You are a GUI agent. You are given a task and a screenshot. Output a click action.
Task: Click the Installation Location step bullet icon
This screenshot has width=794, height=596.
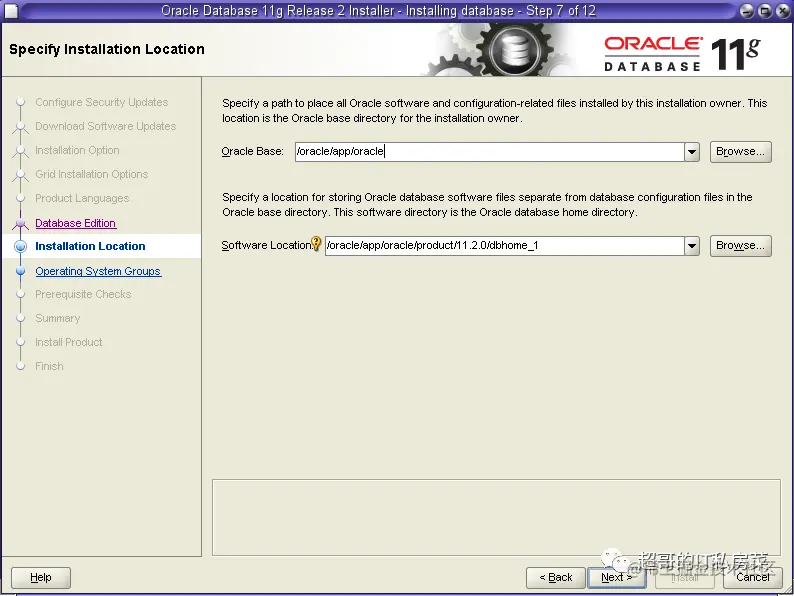click(x=21, y=247)
